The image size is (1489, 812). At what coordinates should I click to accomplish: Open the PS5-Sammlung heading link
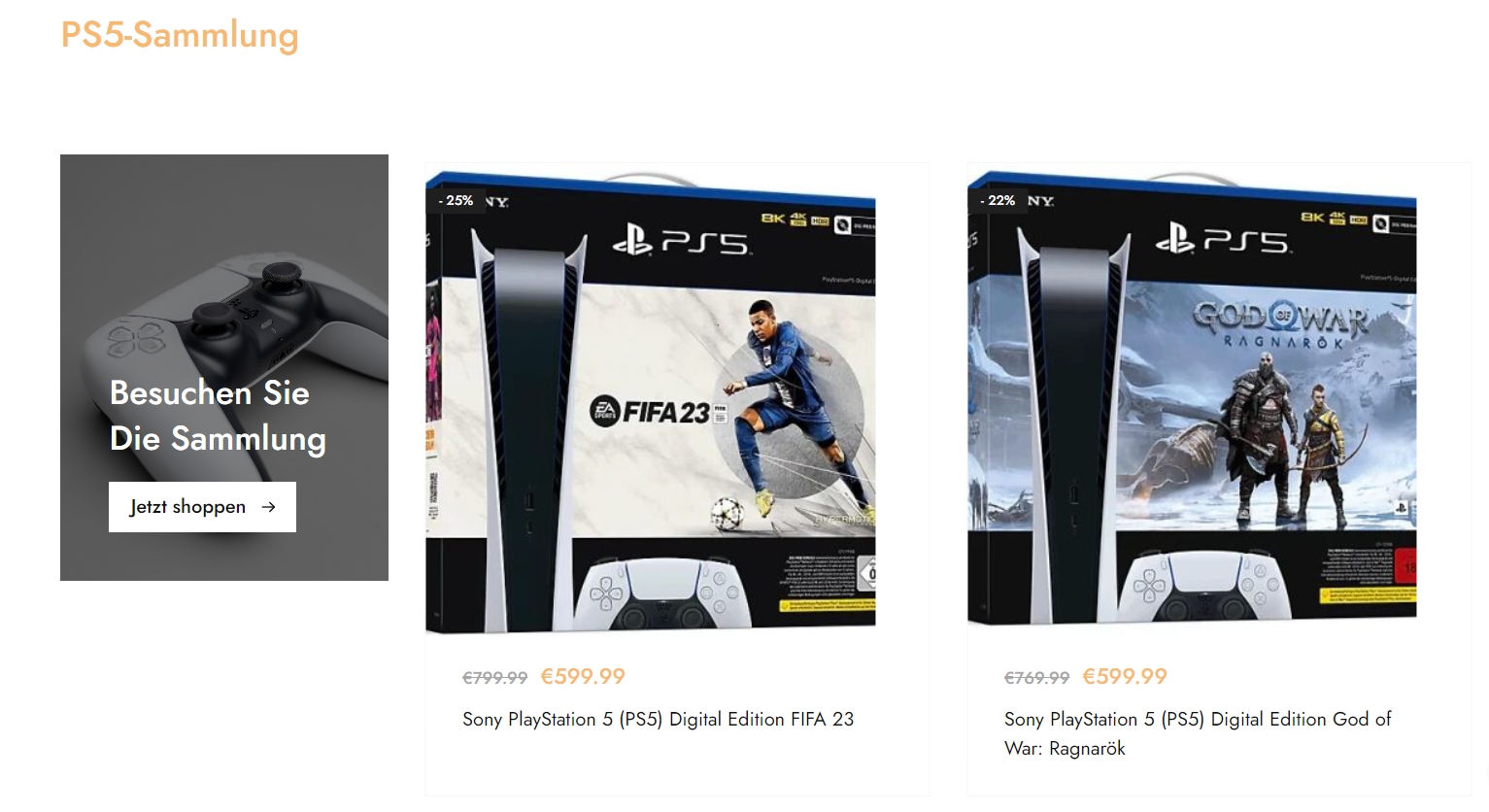180,35
